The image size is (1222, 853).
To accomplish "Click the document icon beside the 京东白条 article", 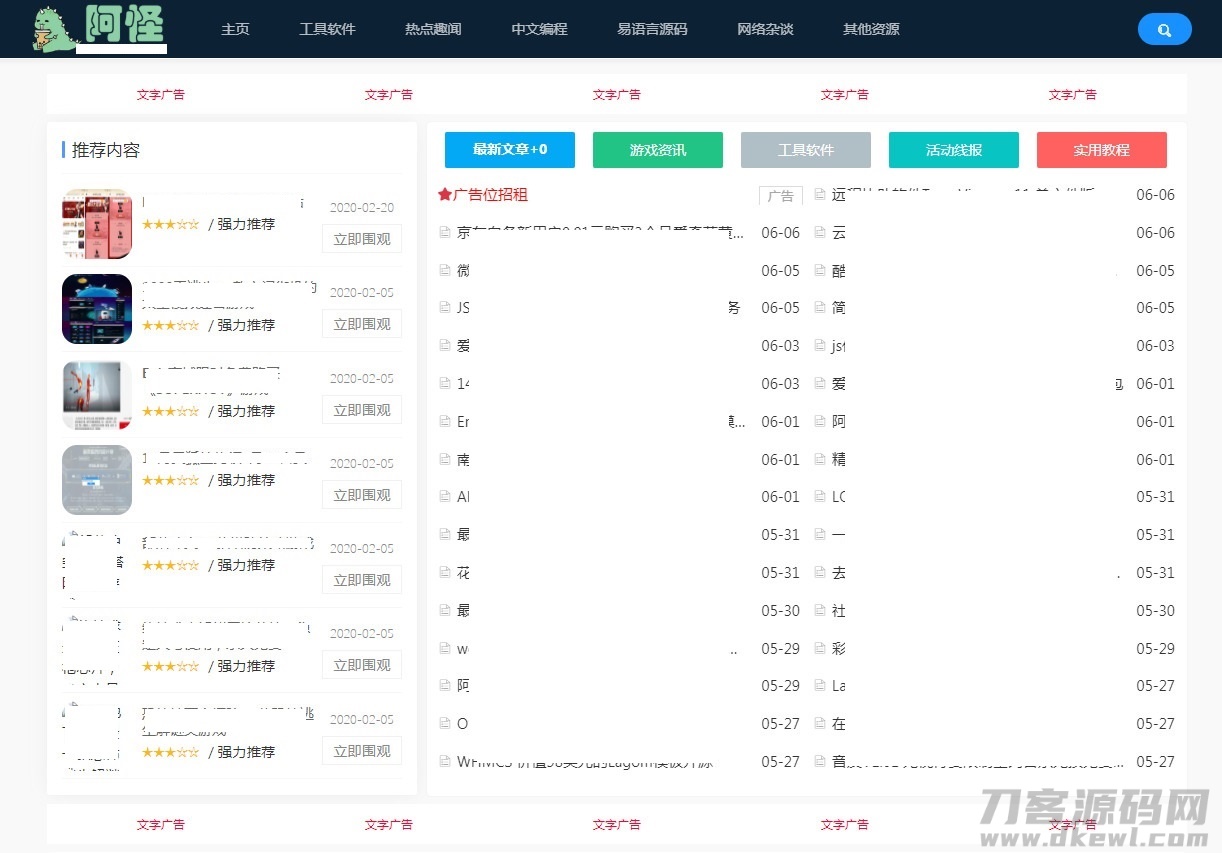I will point(444,232).
